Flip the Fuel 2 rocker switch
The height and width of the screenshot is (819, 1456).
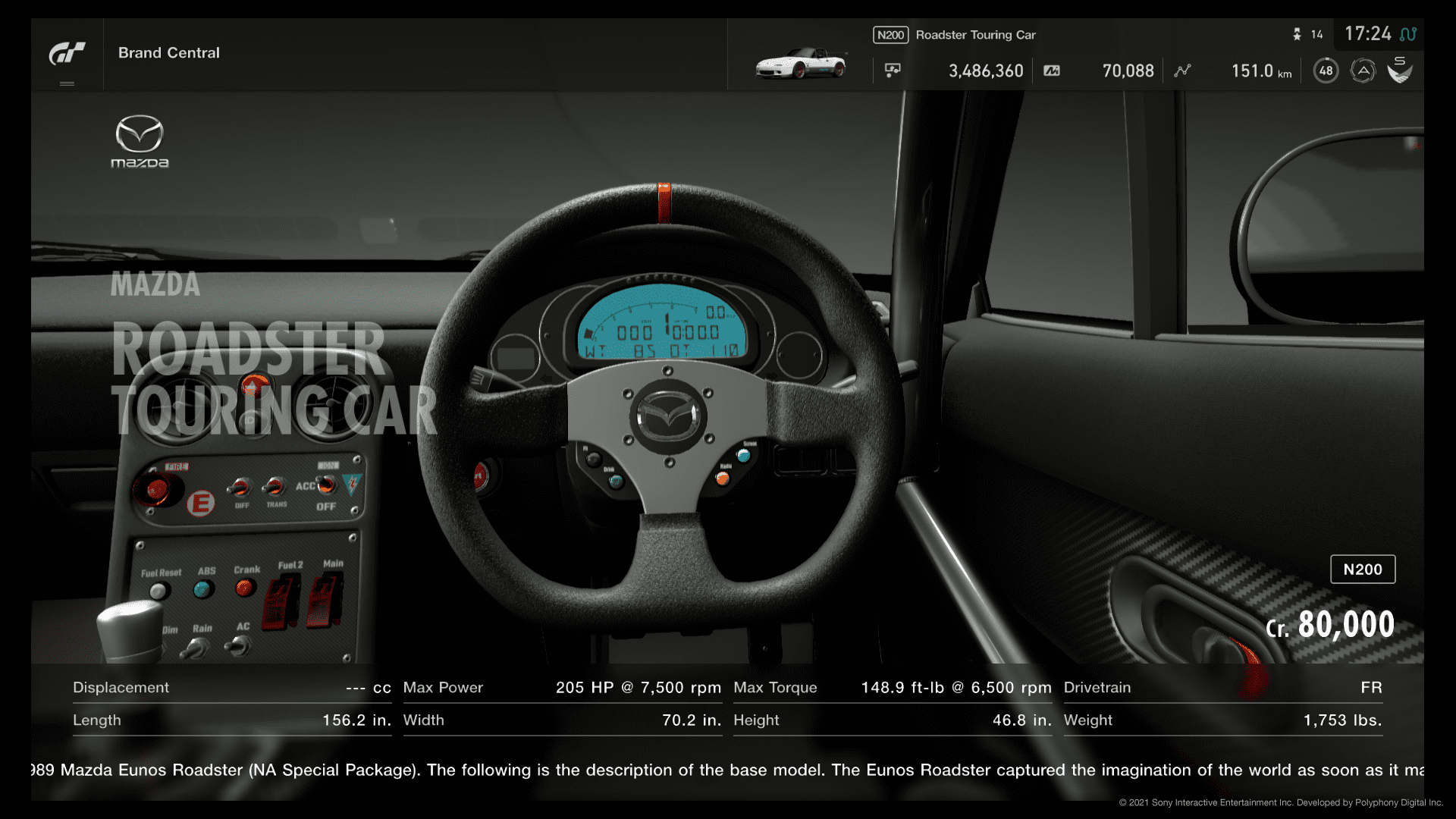281,601
